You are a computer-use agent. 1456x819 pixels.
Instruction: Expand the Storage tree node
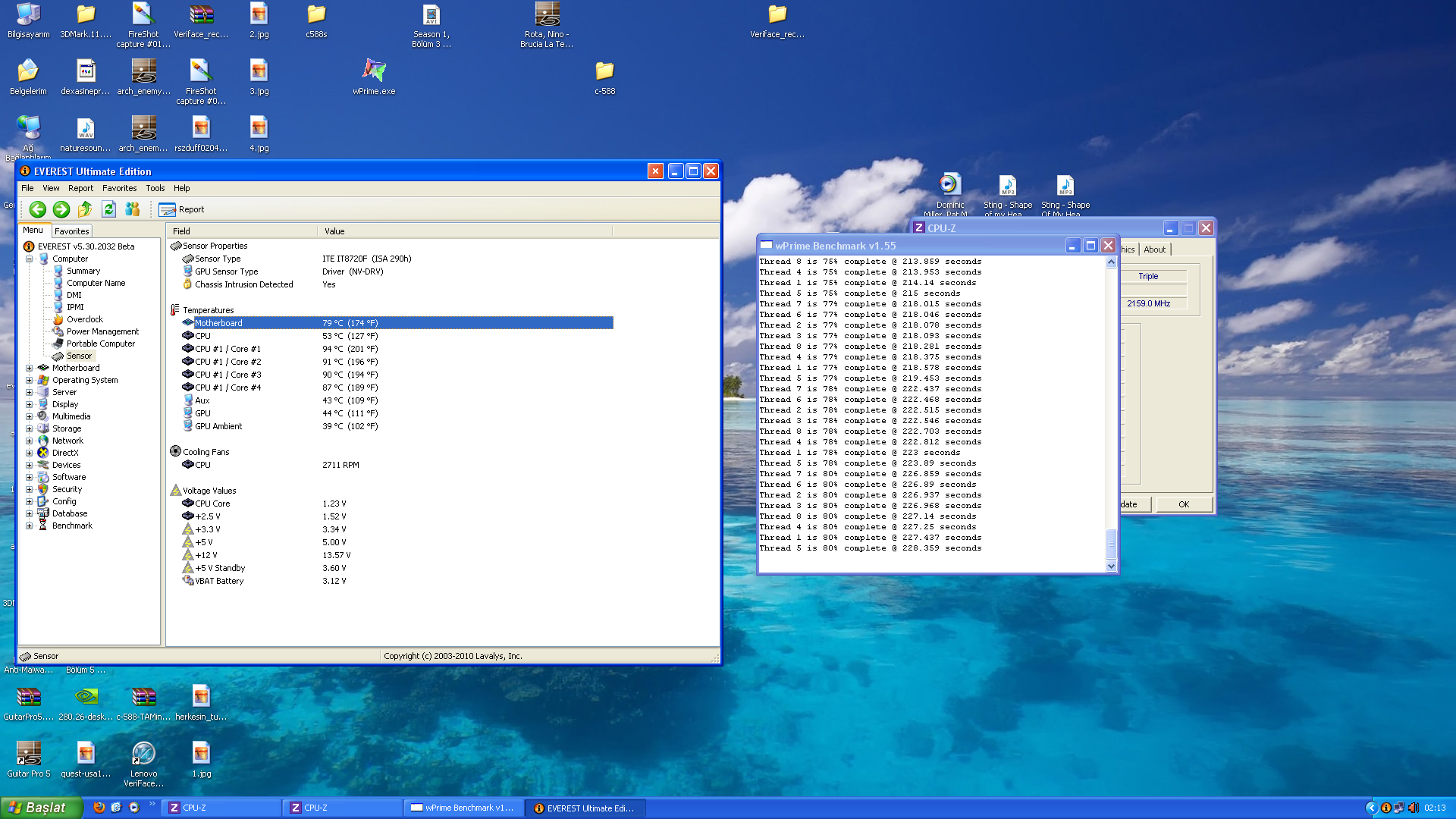pyautogui.click(x=30, y=428)
